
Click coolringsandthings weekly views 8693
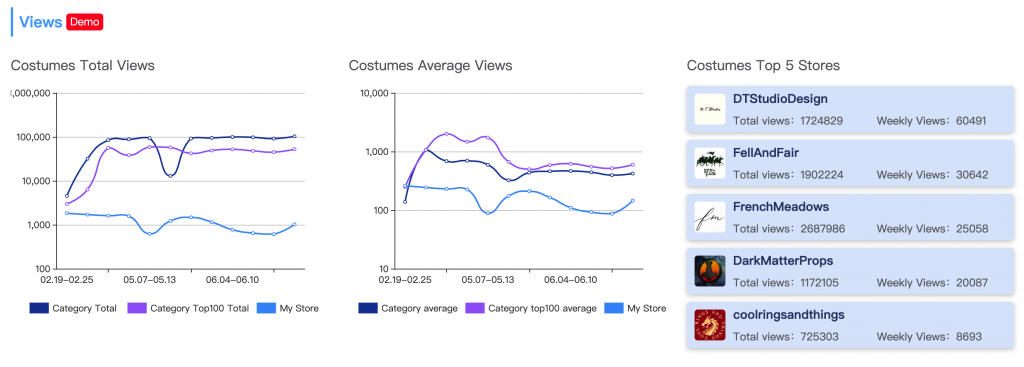click(x=929, y=338)
